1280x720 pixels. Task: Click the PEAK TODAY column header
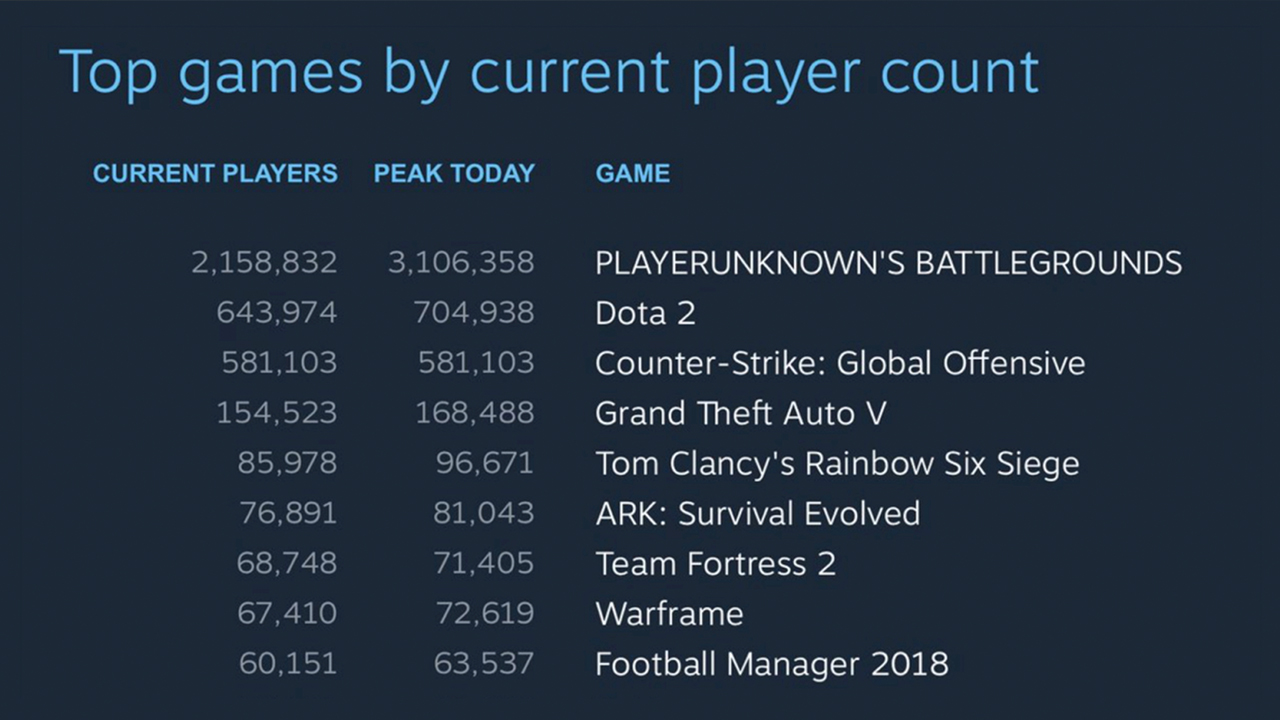tap(454, 173)
